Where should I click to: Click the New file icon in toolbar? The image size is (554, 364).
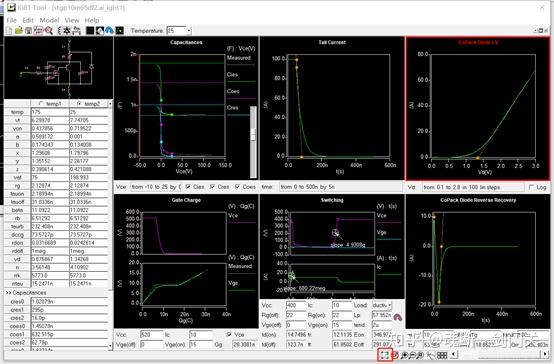pos(9,31)
